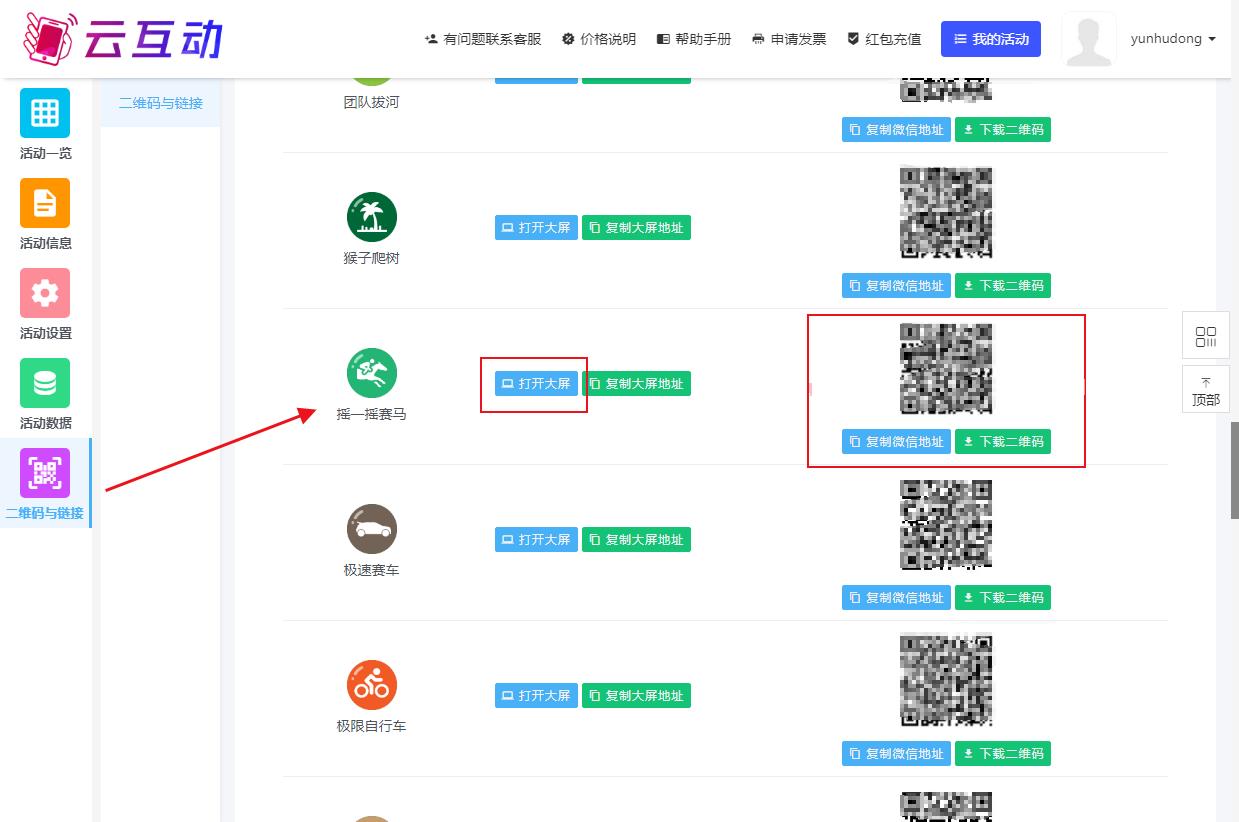This screenshot has width=1239, height=822.
Task: Click the 我的活动 button
Action: coord(991,39)
